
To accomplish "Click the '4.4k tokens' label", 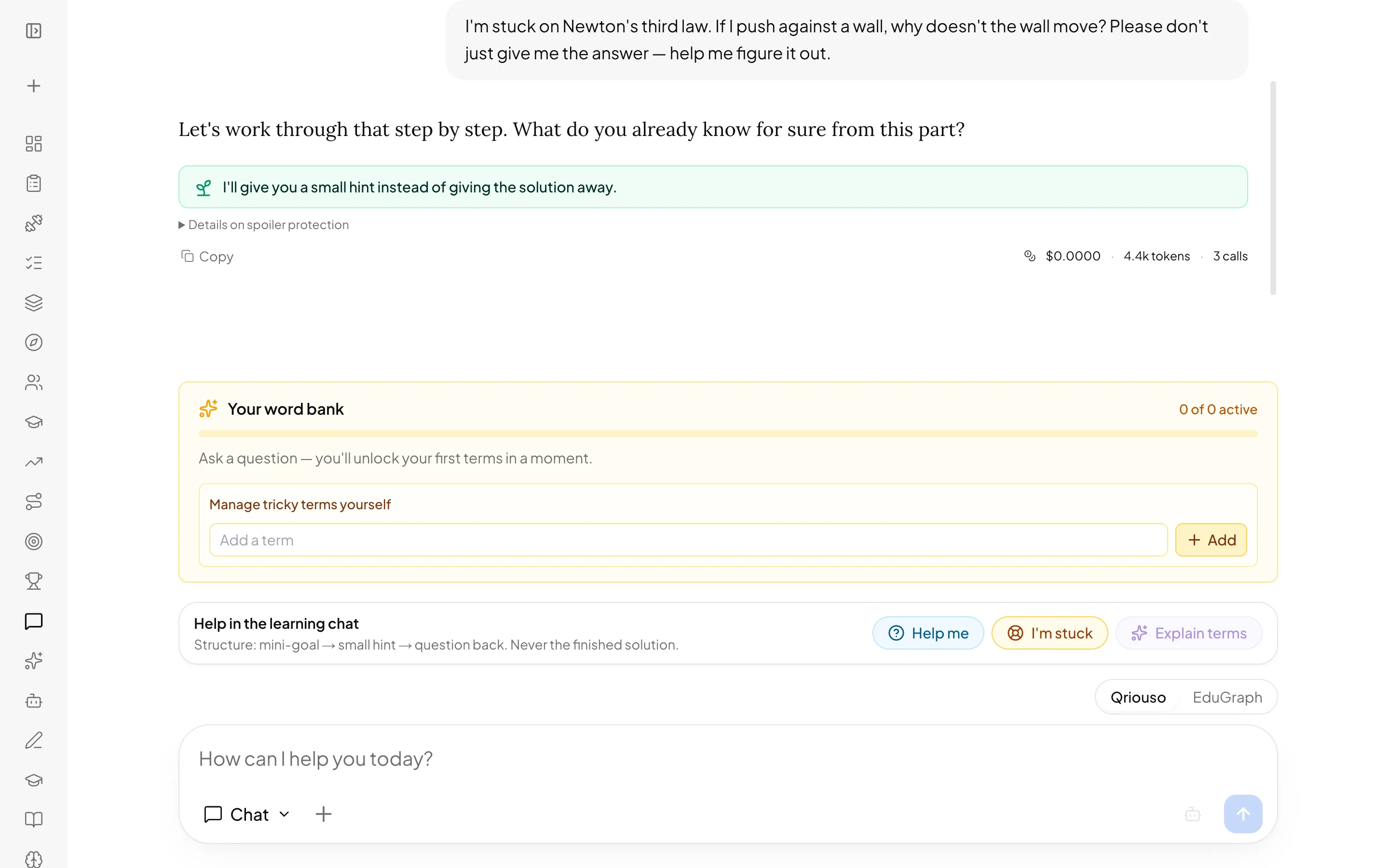I will pos(1157,256).
